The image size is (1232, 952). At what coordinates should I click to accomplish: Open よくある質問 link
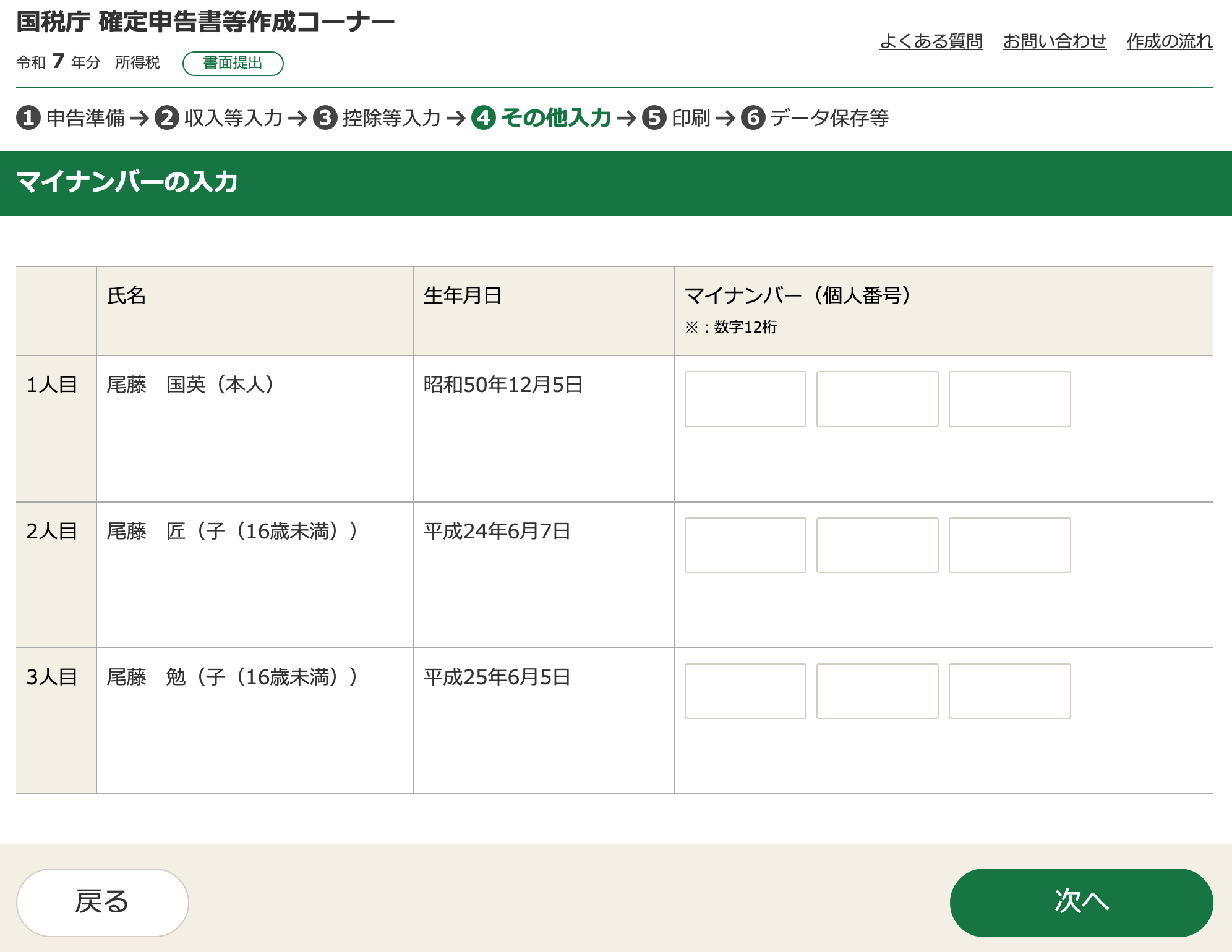coord(931,41)
